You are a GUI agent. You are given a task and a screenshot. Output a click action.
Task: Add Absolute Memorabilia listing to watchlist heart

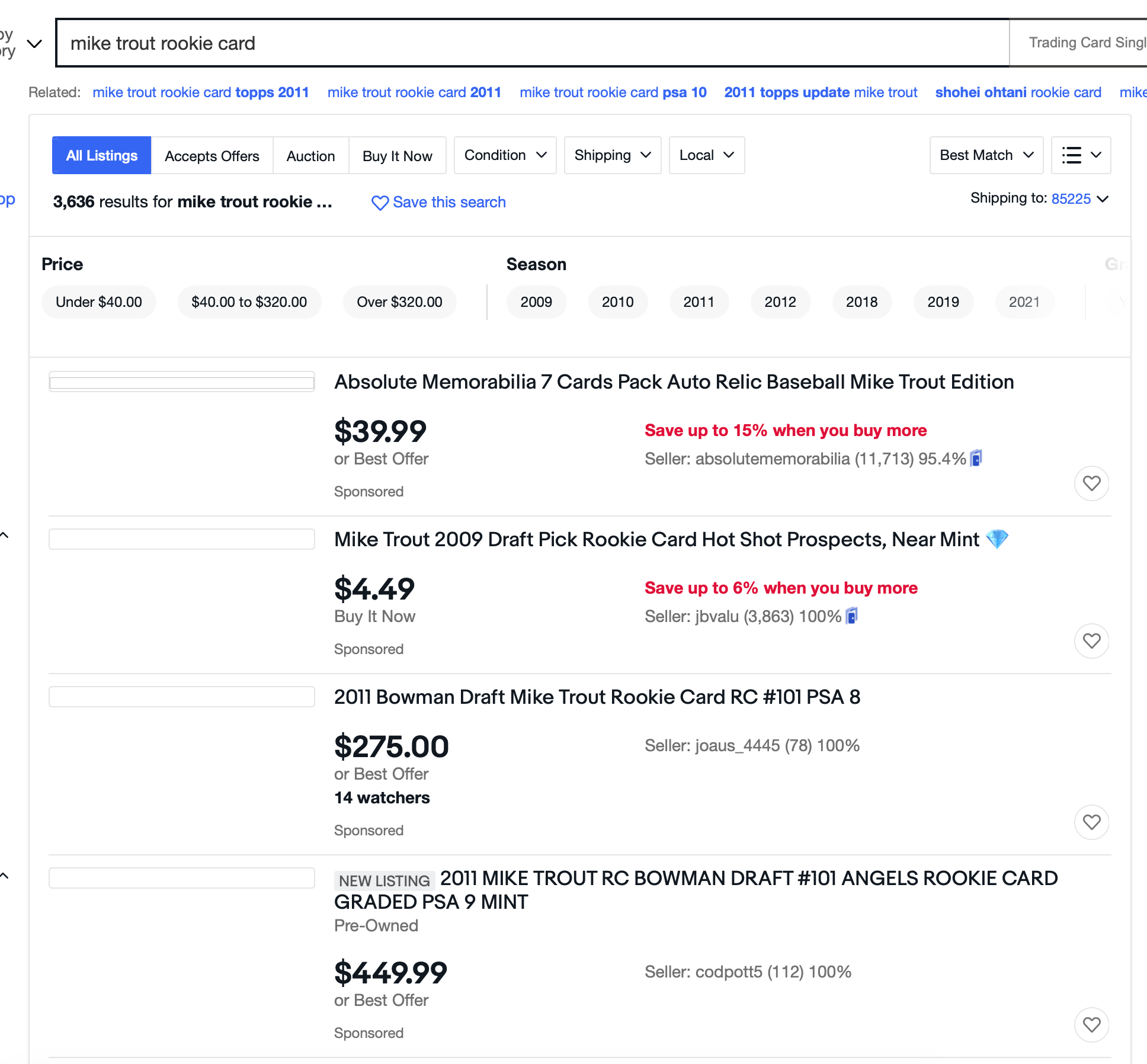coord(1091,483)
